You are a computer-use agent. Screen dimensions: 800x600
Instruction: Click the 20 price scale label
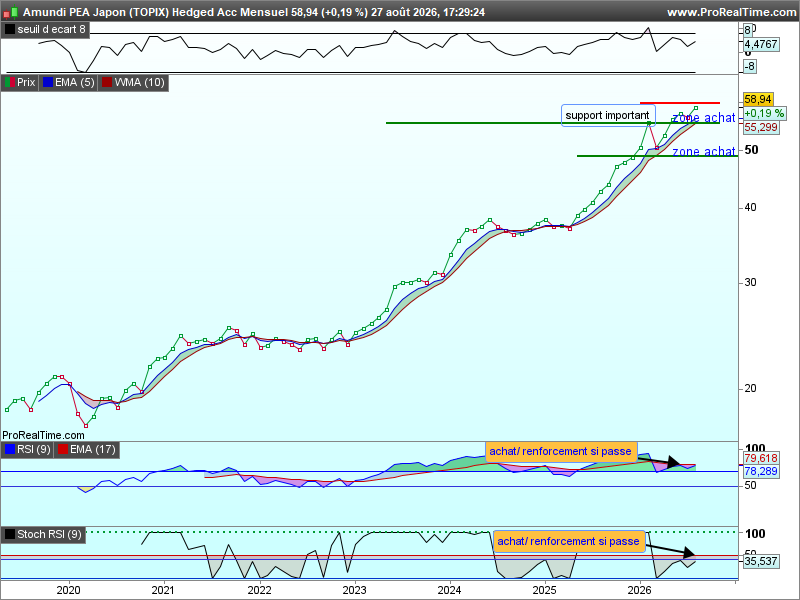coord(751,389)
